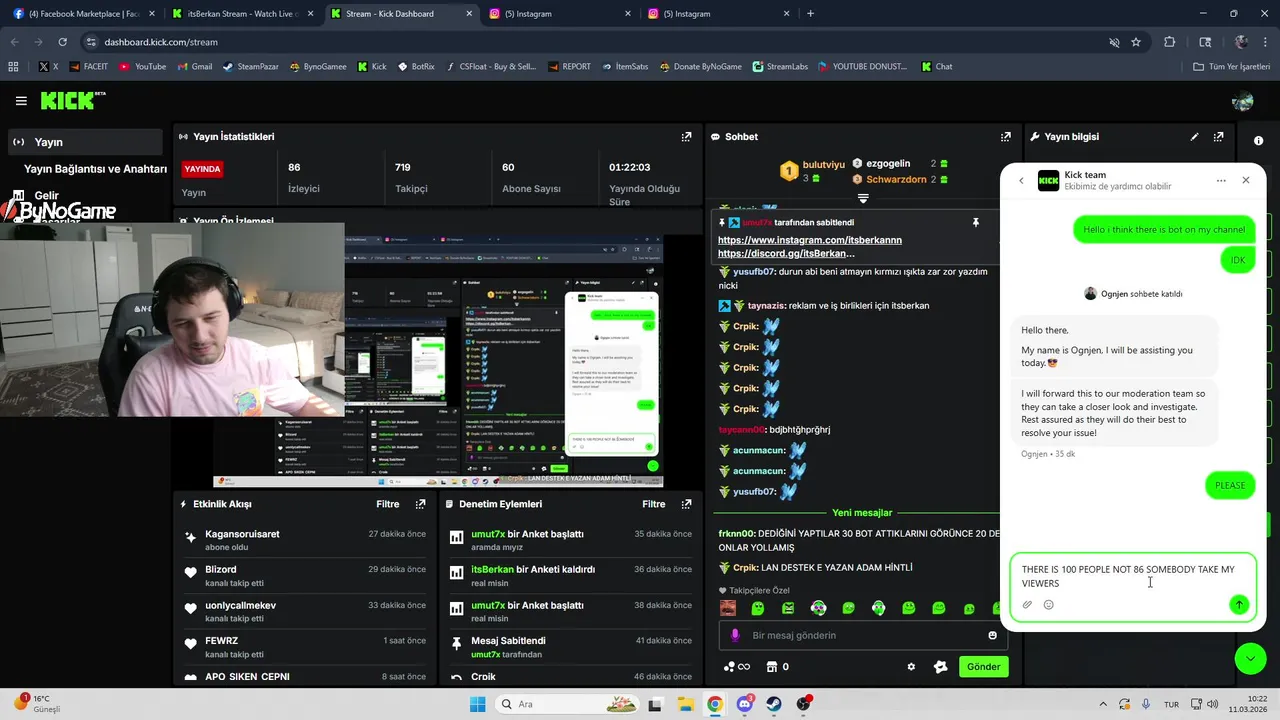
Task: Click the chat identity badge icon
Action: pos(940,667)
